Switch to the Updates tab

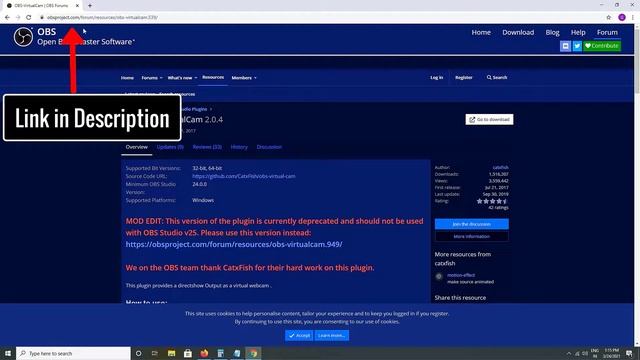click(x=170, y=147)
